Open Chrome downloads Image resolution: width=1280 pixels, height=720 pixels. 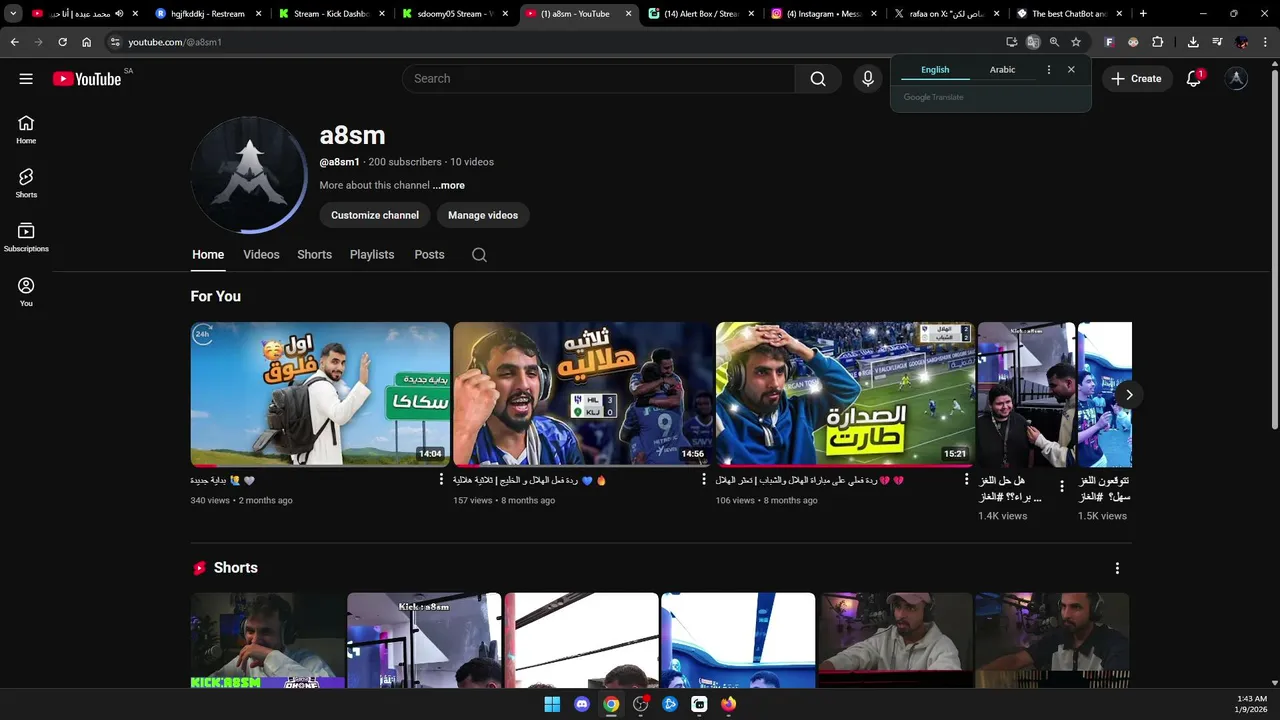point(1193,42)
